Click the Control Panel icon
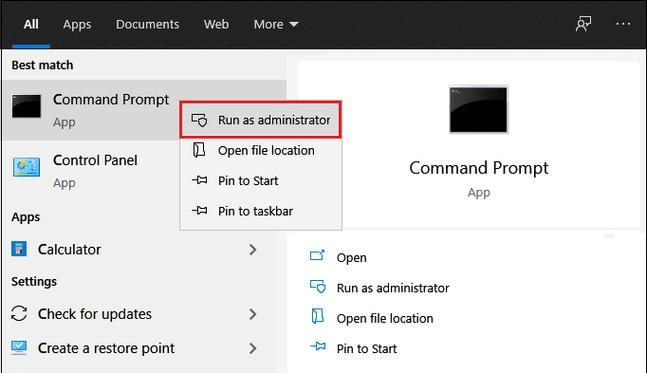 (x=26, y=167)
